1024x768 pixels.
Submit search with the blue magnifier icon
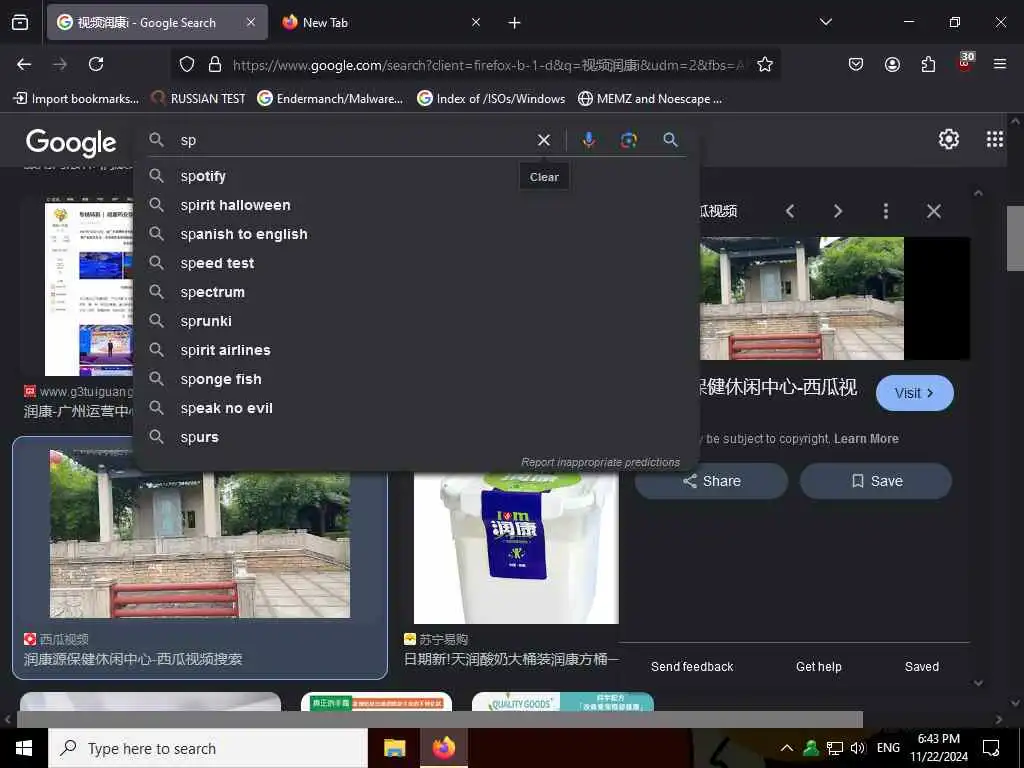671,140
